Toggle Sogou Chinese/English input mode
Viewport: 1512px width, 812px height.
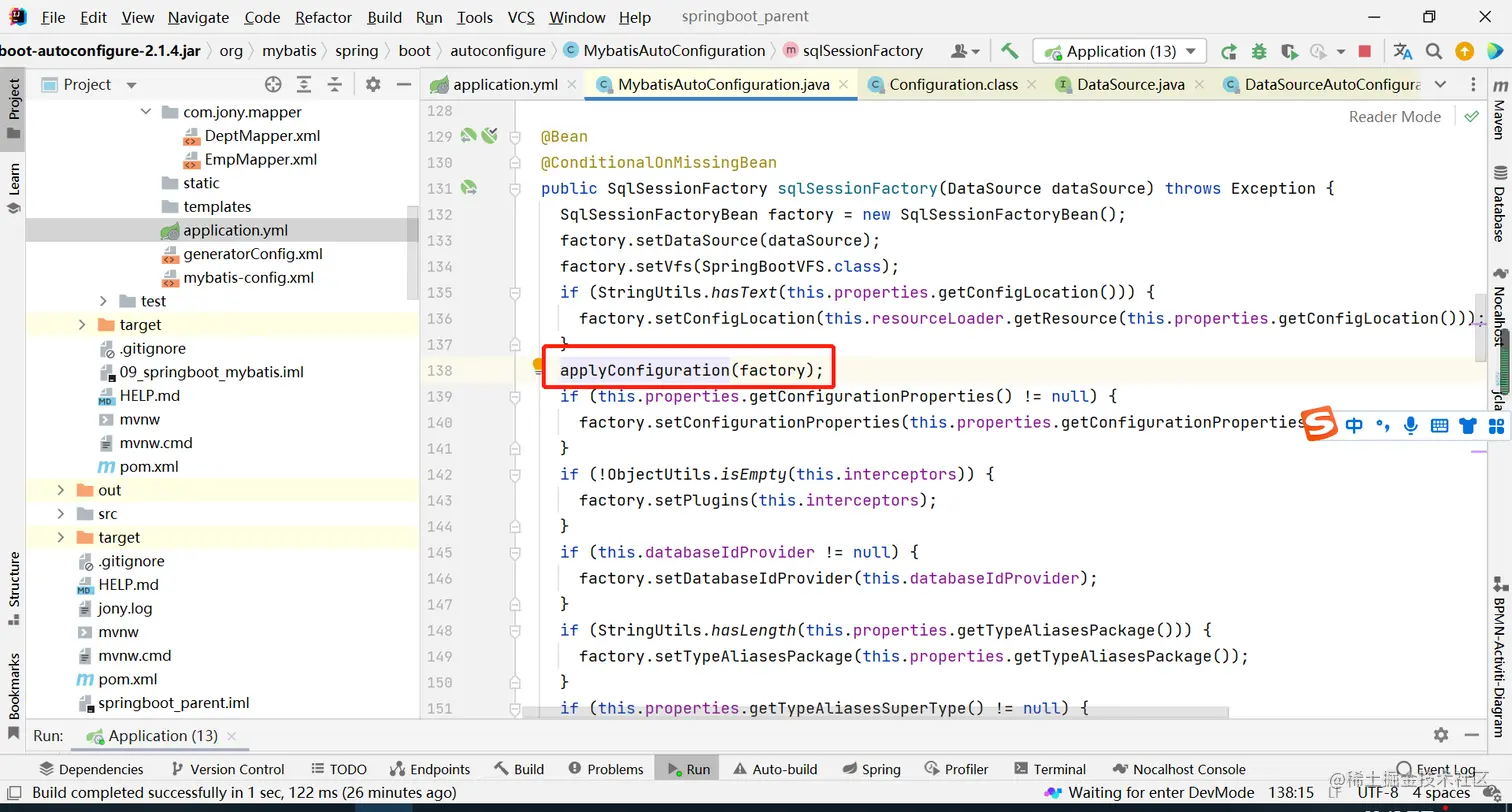[1354, 425]
